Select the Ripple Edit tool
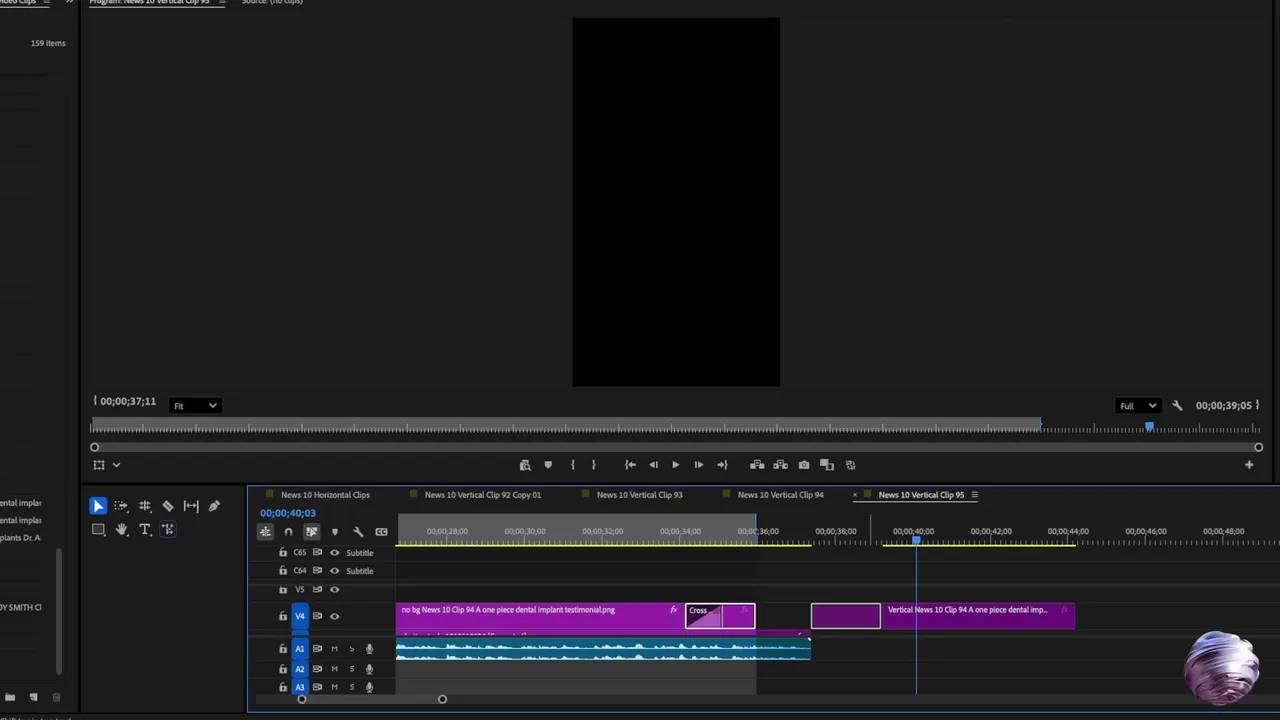 [145, 506]
